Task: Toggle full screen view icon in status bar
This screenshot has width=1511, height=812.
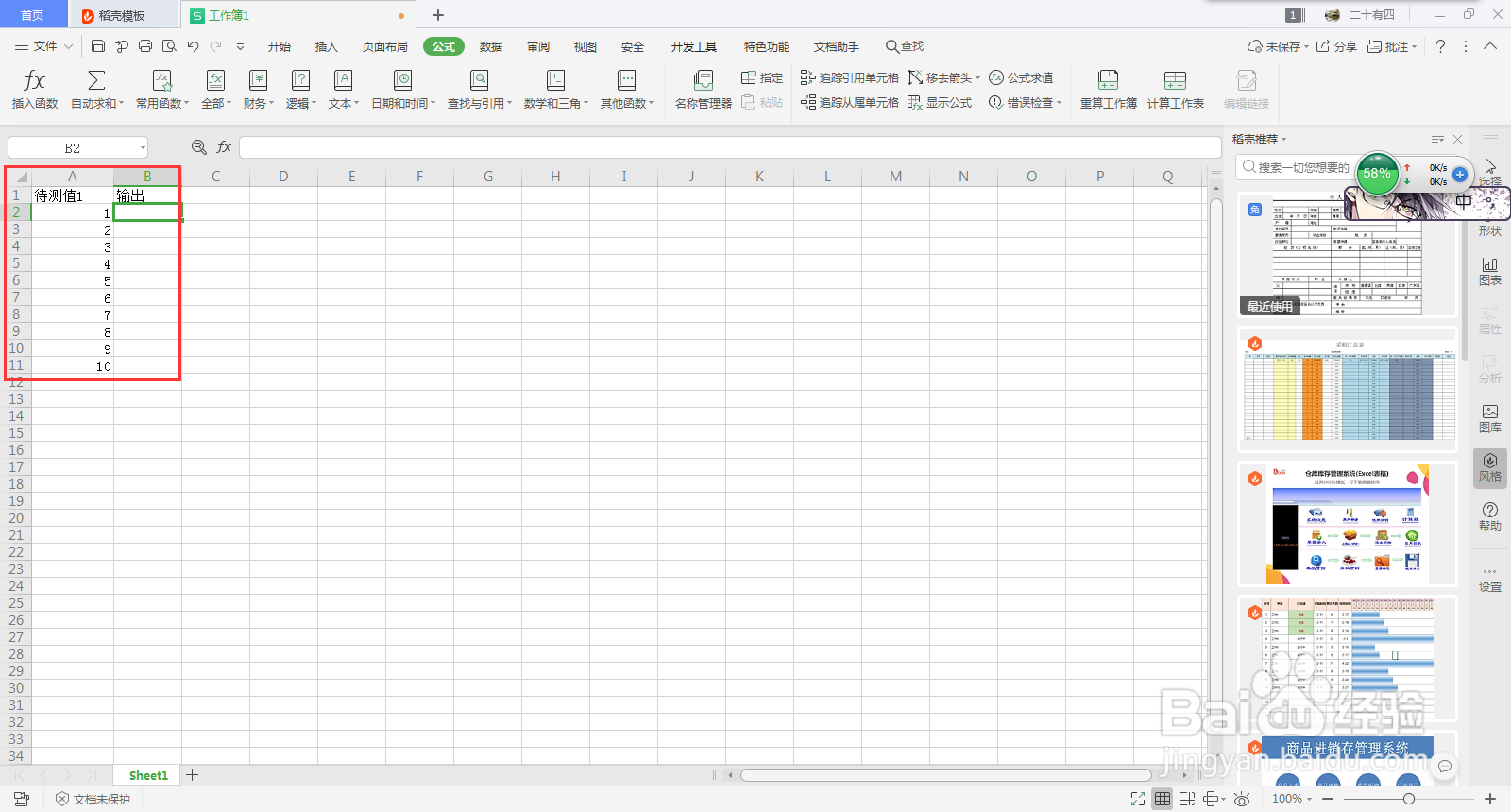Action: pyautogui.click(x=1138, y=799)
